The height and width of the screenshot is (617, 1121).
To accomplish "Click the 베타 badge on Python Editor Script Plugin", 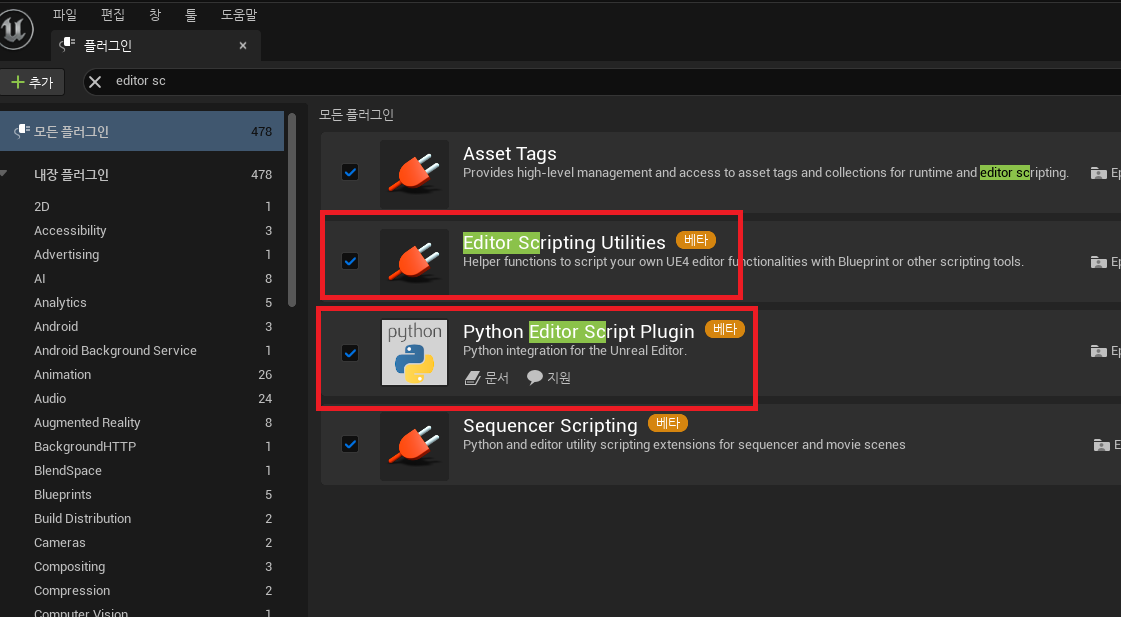I will point(725,329).
